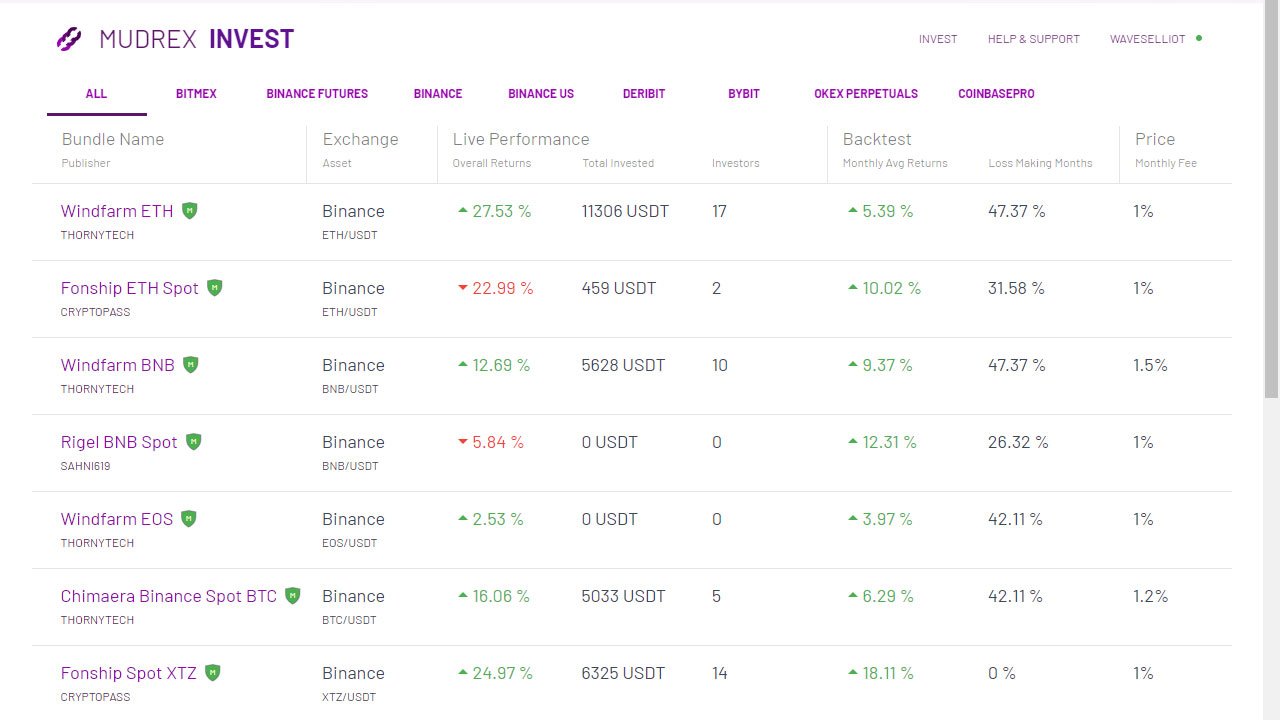The image size is (1280, 720).
Task: Click the Mudrex chain logo icon
Action: click(69, 39)
